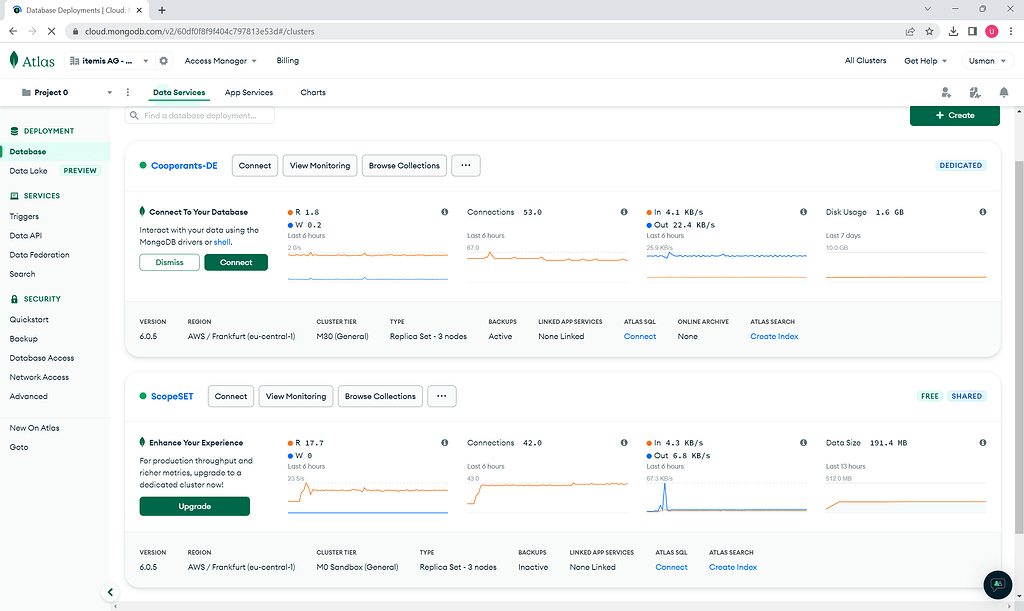Switch to the App Services tab
Viewport: 1024px width, 611px height.
(249, 92)
